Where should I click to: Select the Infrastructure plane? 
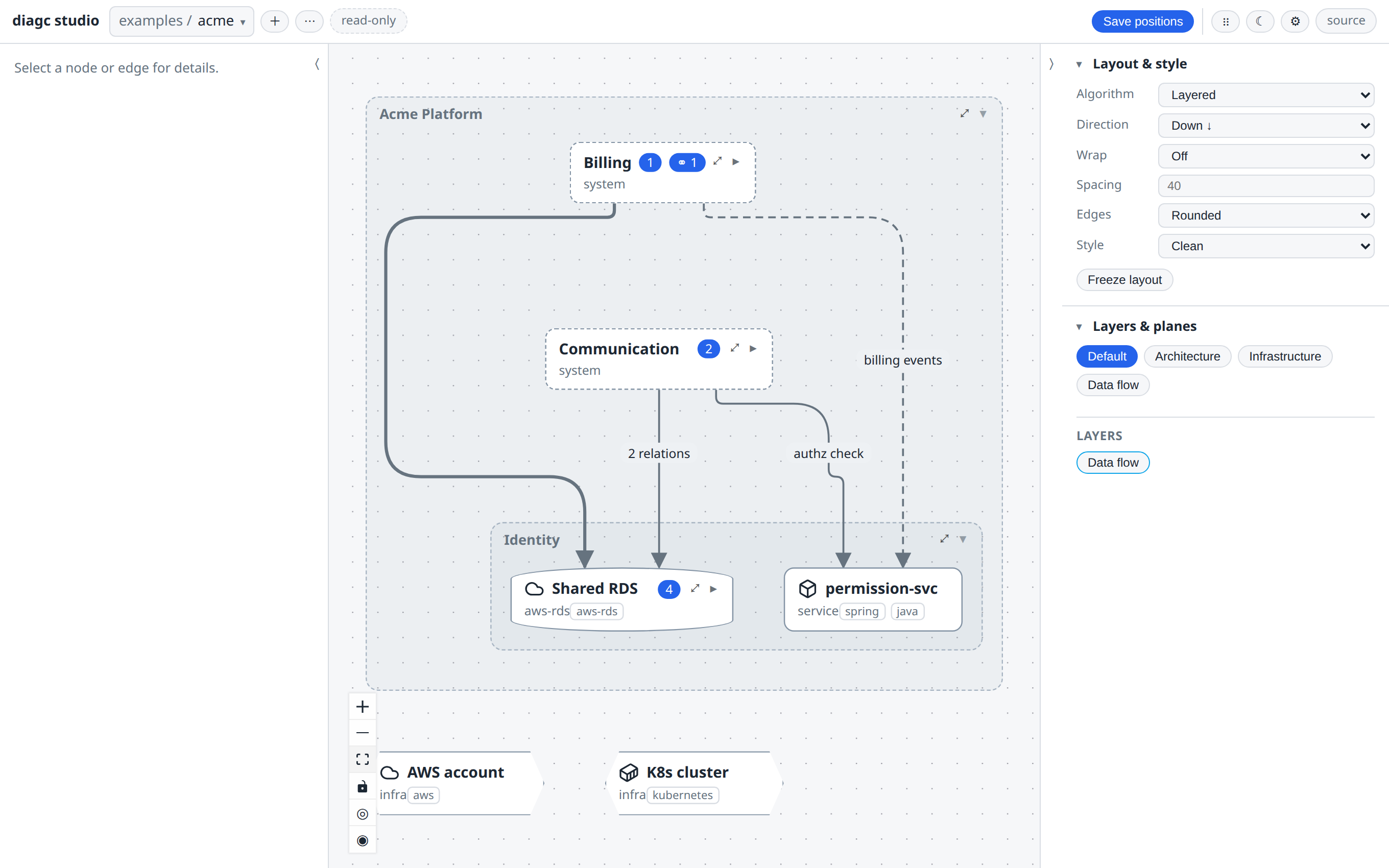click(1284, 356)
